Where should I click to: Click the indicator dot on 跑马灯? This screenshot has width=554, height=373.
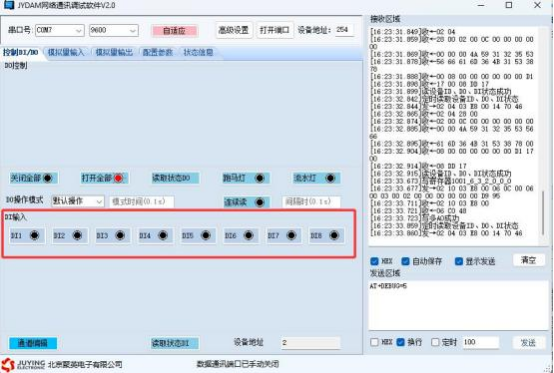(260, 178)
